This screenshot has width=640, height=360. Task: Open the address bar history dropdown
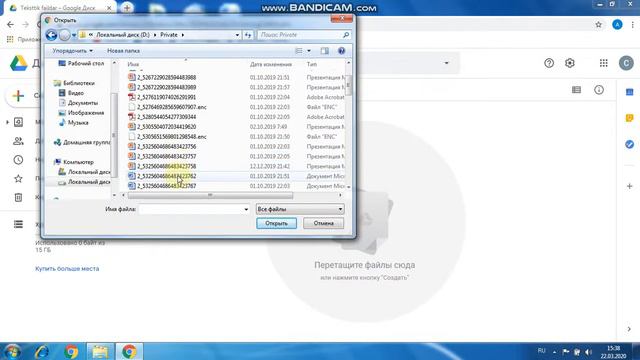tap(237, 35)
